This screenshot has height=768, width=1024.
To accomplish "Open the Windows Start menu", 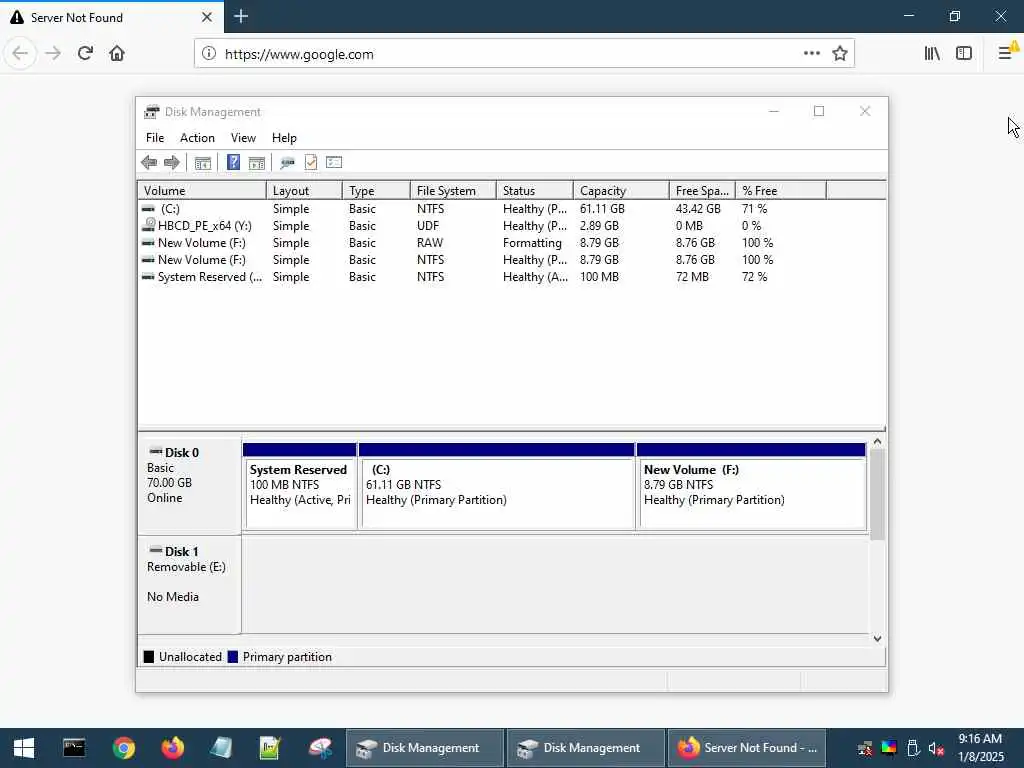I will click(24, 748).
